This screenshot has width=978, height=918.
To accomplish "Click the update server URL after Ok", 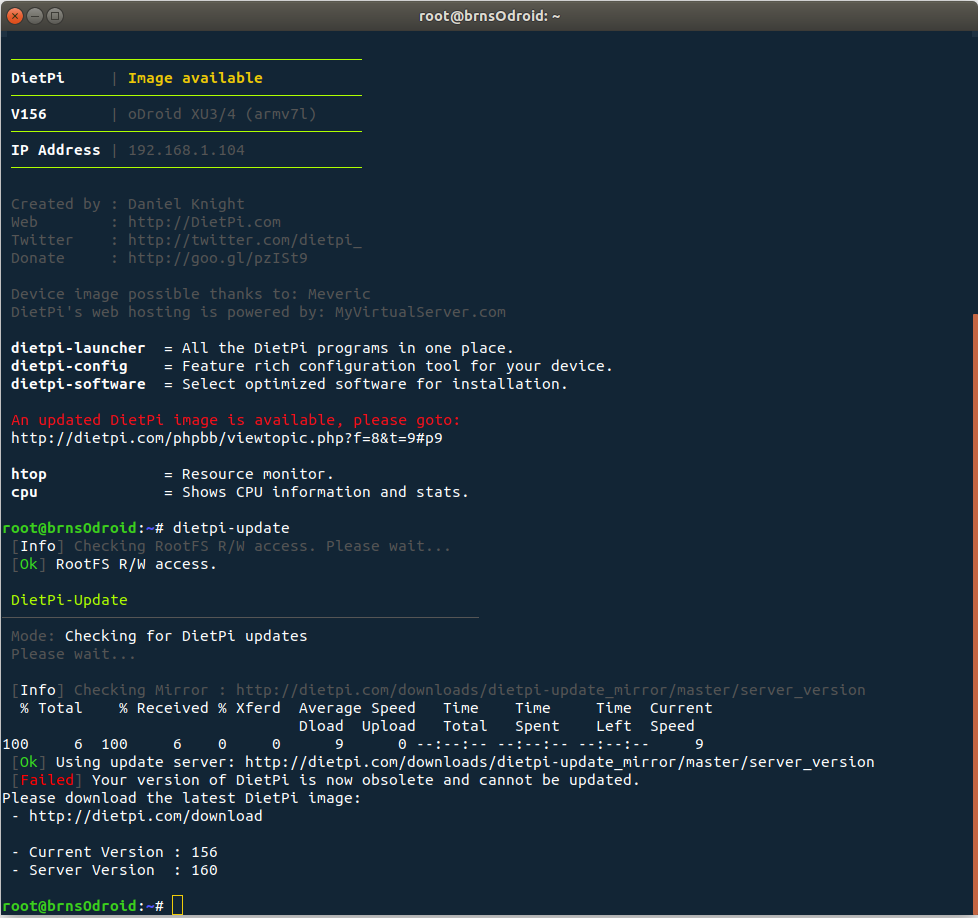I will (559, 762).
